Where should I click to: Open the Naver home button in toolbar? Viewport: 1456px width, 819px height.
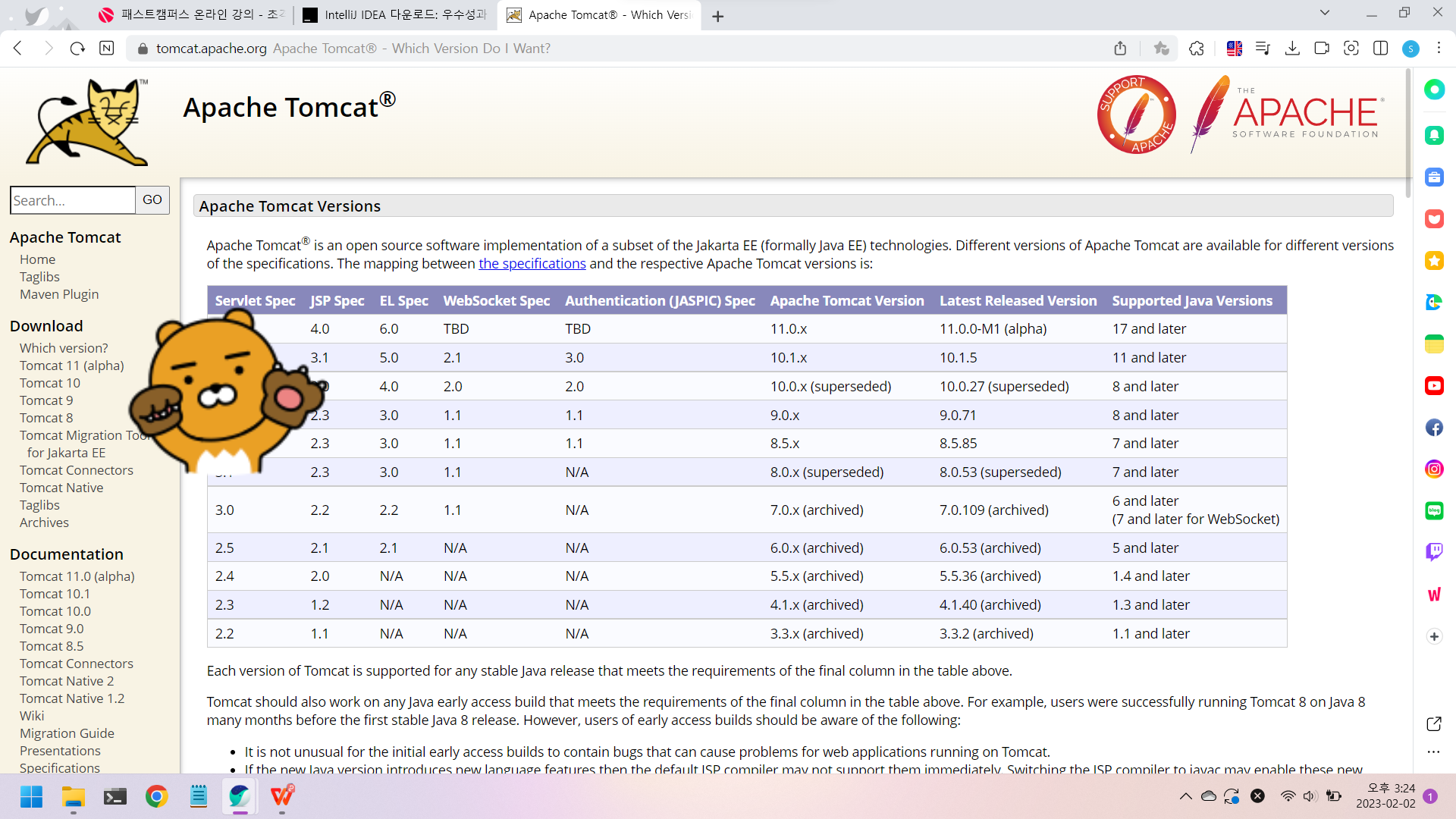(107, 49)
